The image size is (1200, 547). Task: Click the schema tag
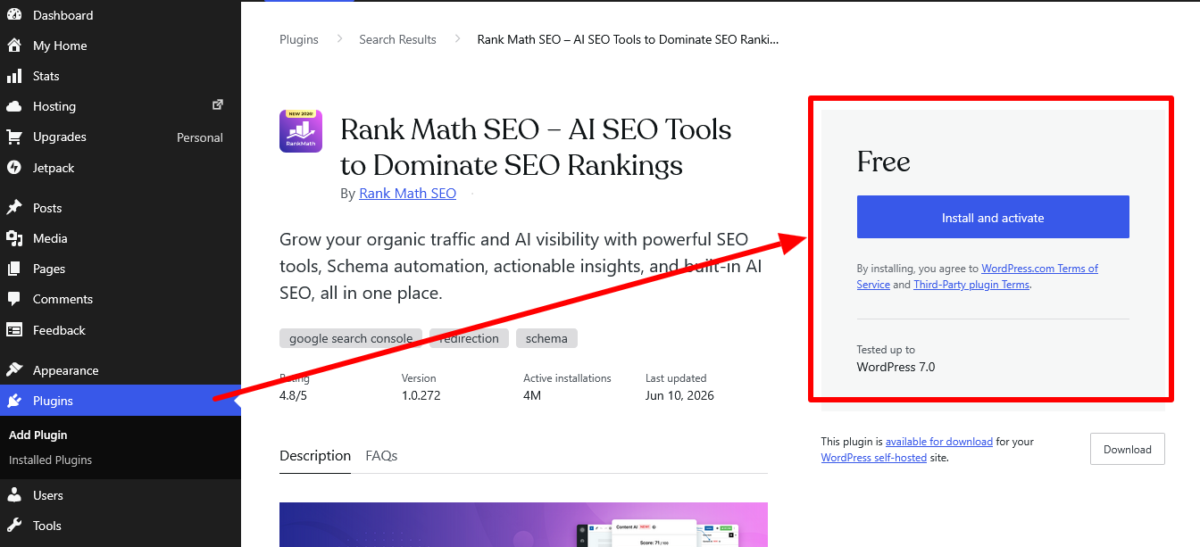[x=547, y=339]
